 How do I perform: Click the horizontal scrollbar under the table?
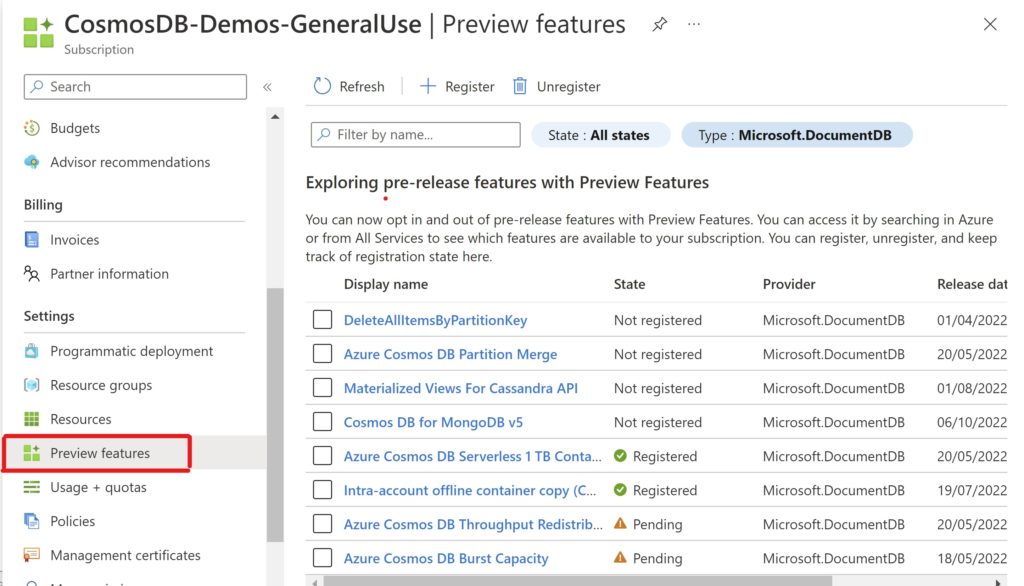click(x=576, y=580)
